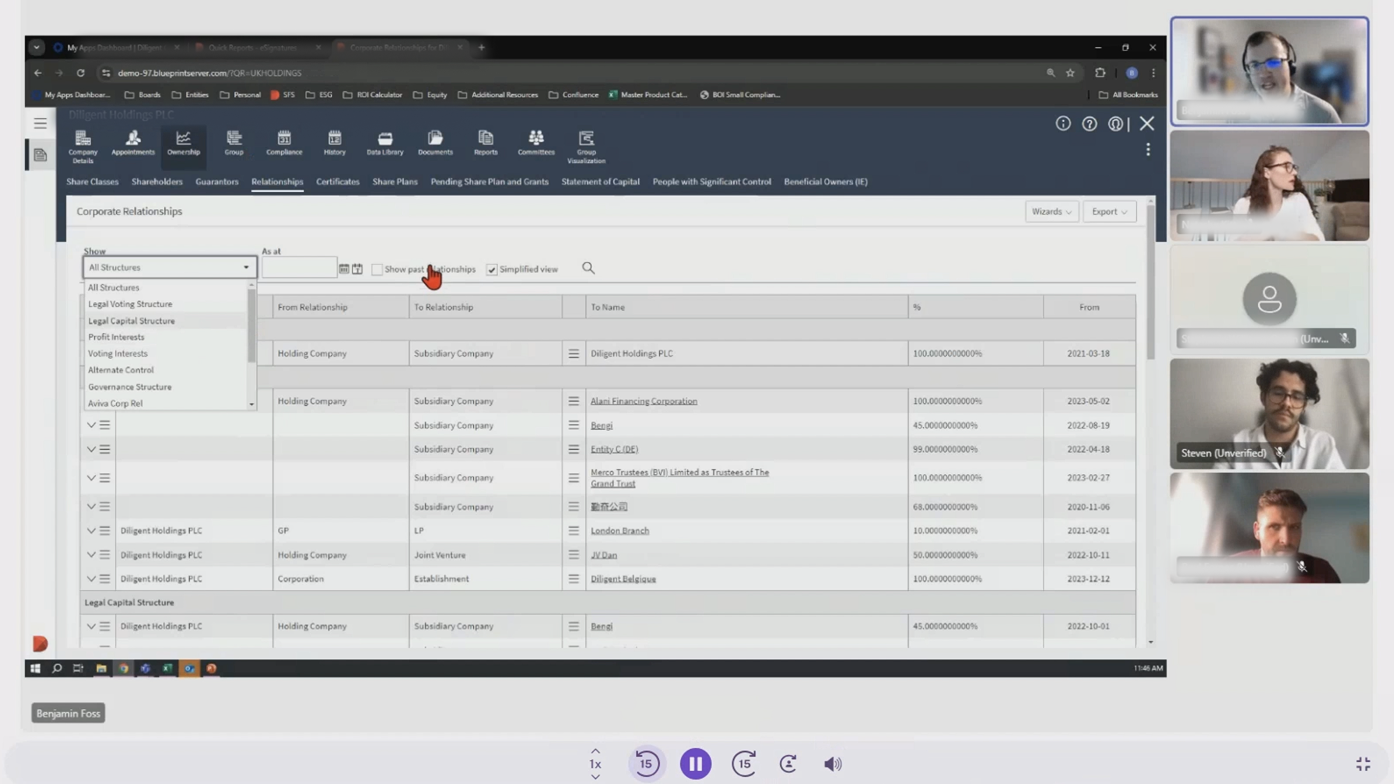Uncheck the Simplified view checkbox

coord(492,269)
